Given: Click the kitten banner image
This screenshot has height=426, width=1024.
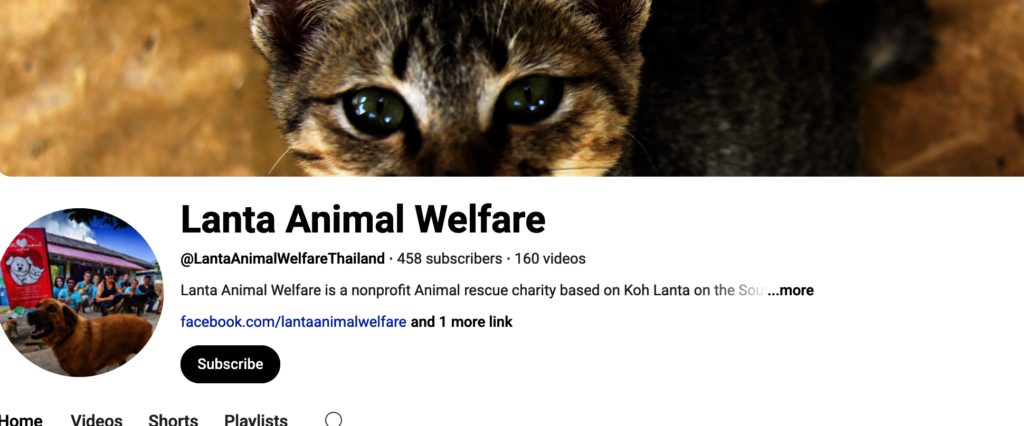Looking at the screenshot, I should point(512,88).
